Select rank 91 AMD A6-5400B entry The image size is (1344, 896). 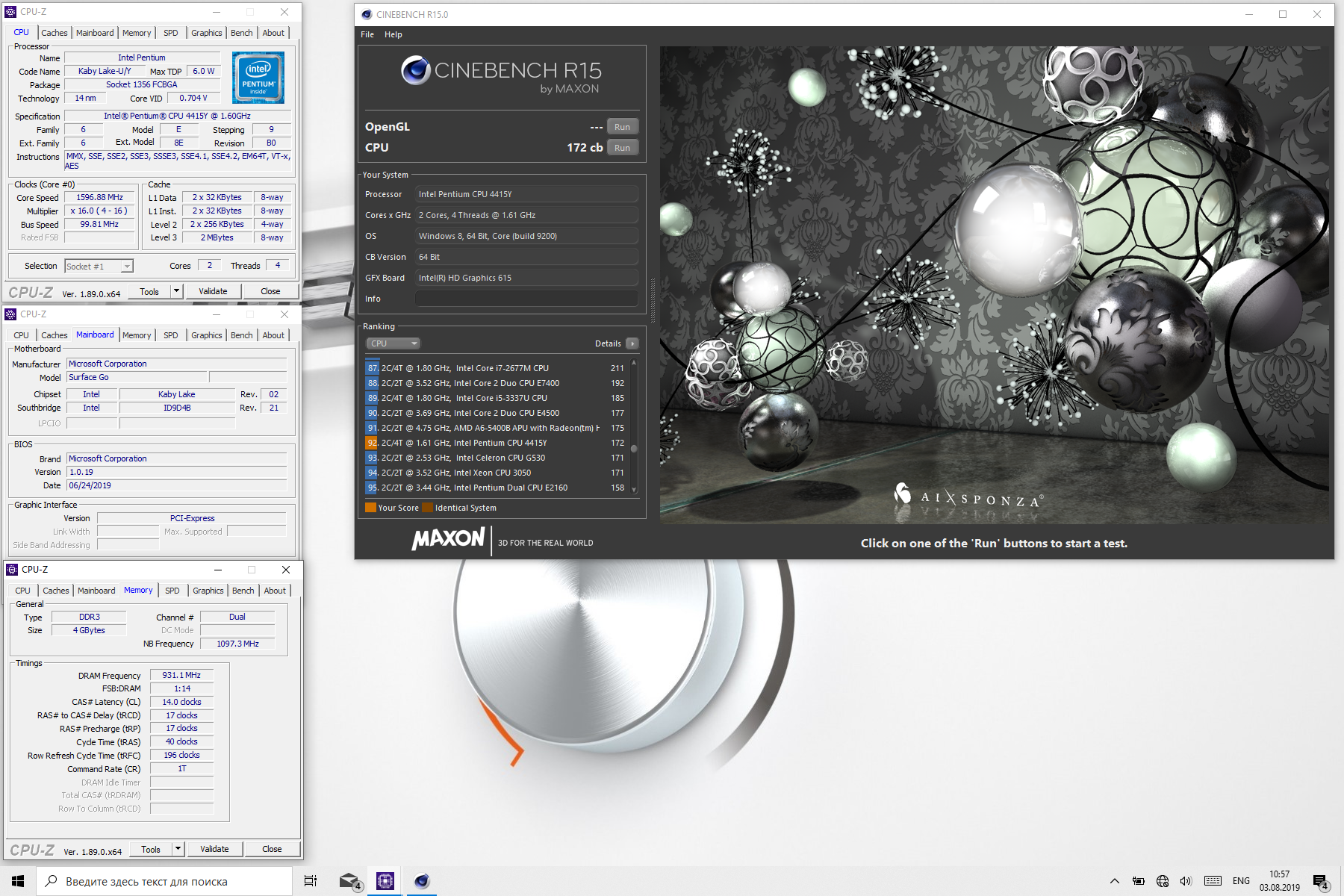pyautogui.click(x=496, y=428)
